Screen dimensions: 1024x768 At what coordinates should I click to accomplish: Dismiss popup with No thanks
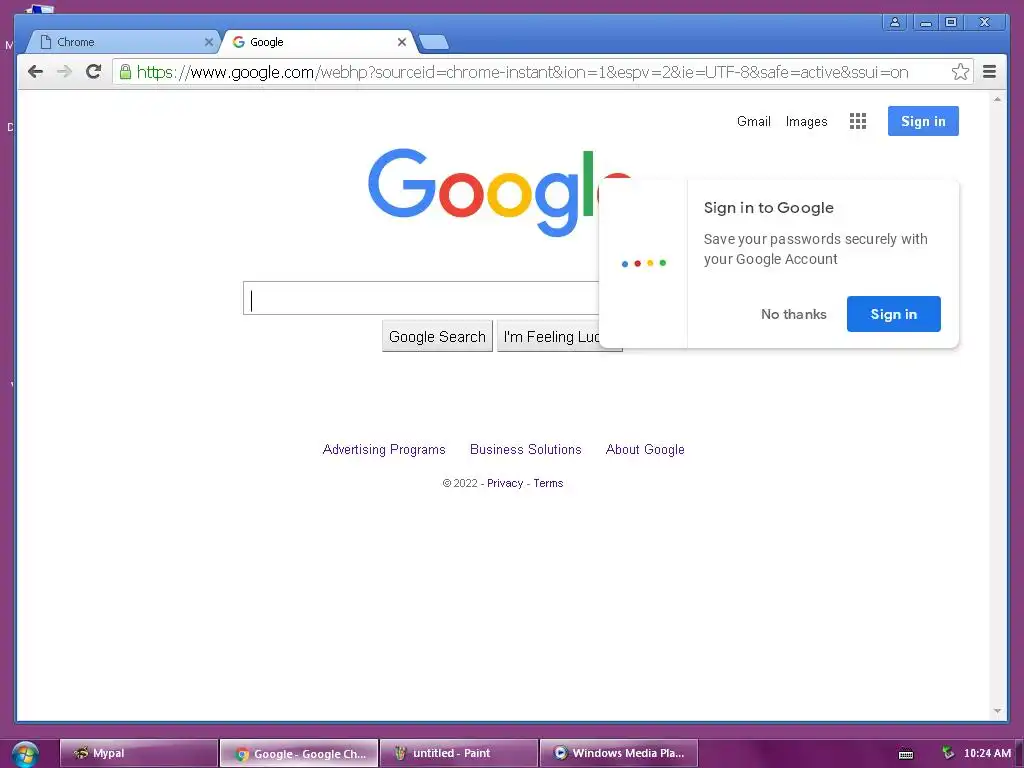[x=793, y=314]
